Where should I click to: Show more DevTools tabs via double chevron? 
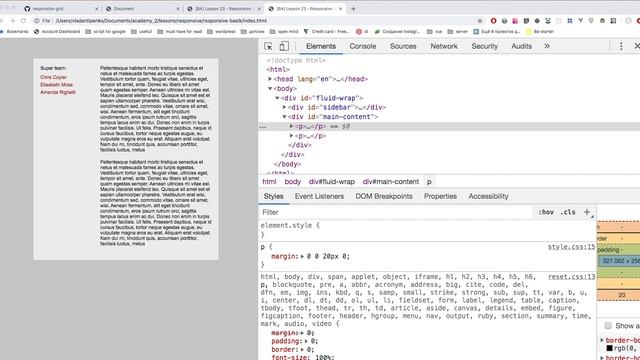click(547, 46)
